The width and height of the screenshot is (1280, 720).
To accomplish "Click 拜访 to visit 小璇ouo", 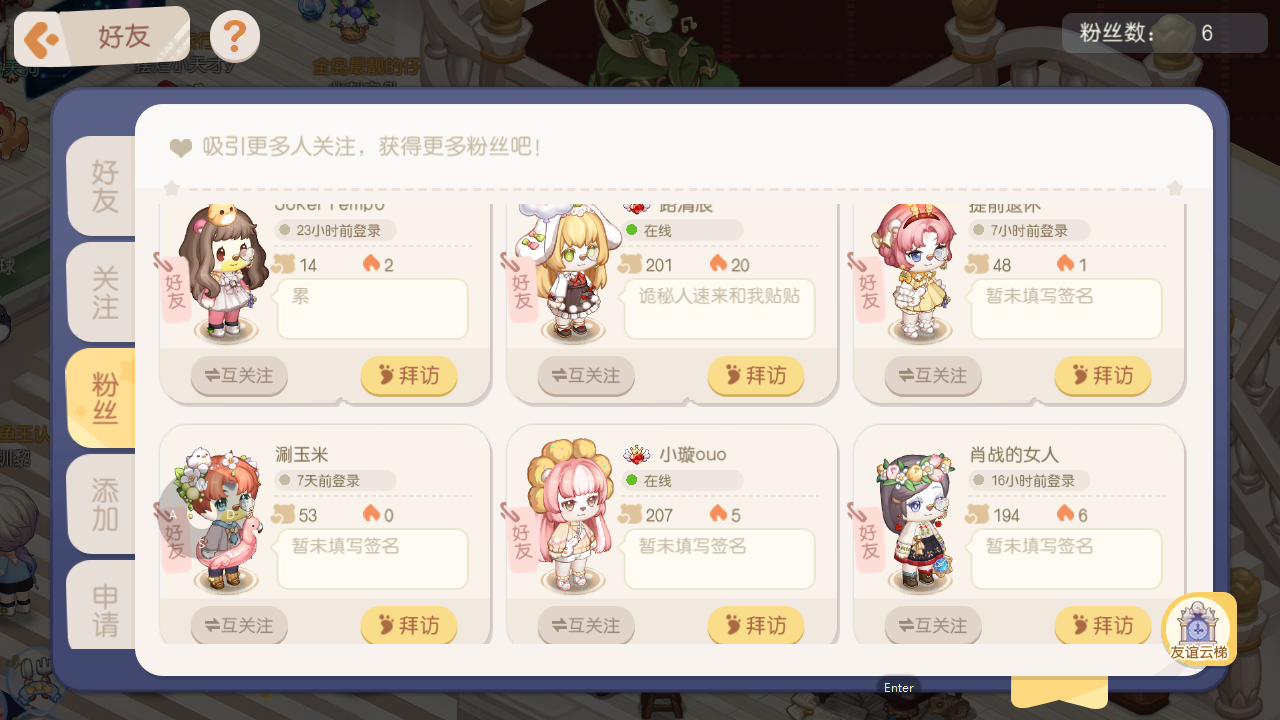I will [756, 626].
